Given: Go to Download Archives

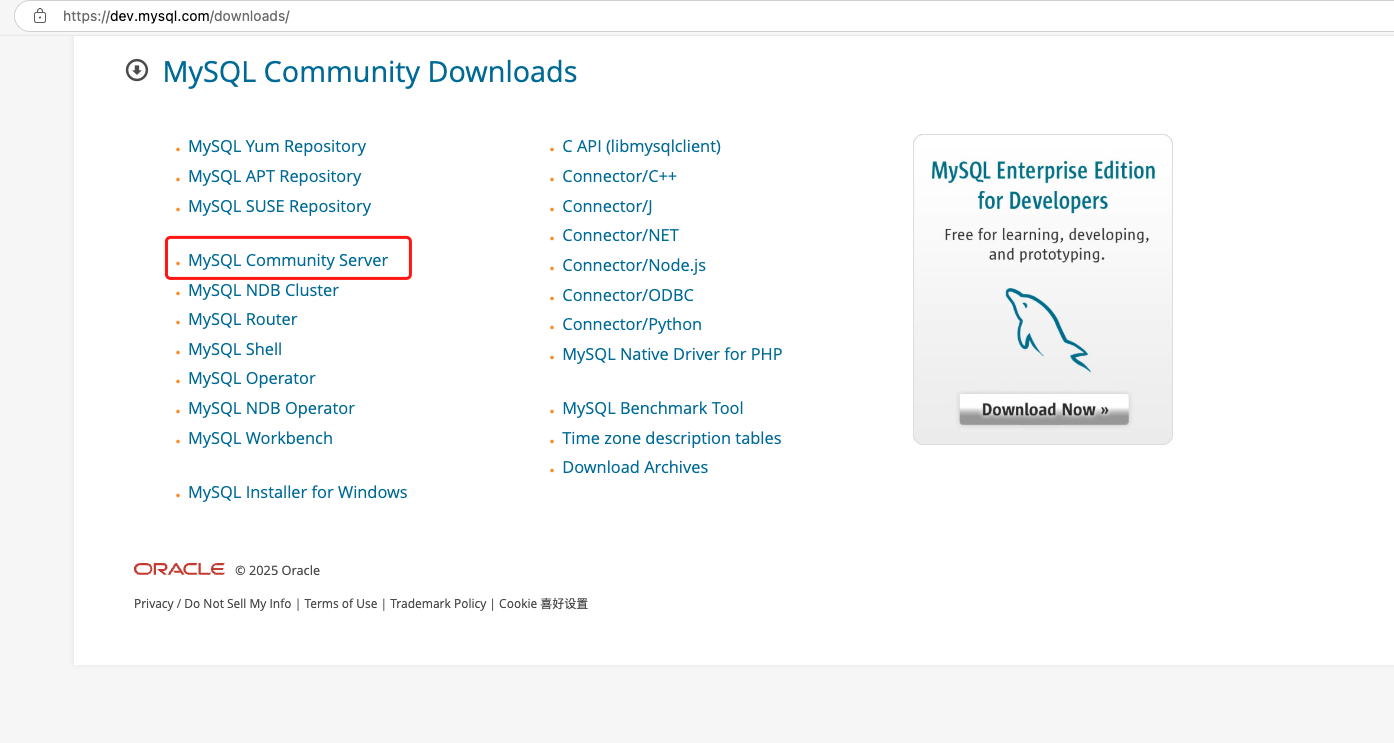Looking at the screenshot, I should 635,467.
